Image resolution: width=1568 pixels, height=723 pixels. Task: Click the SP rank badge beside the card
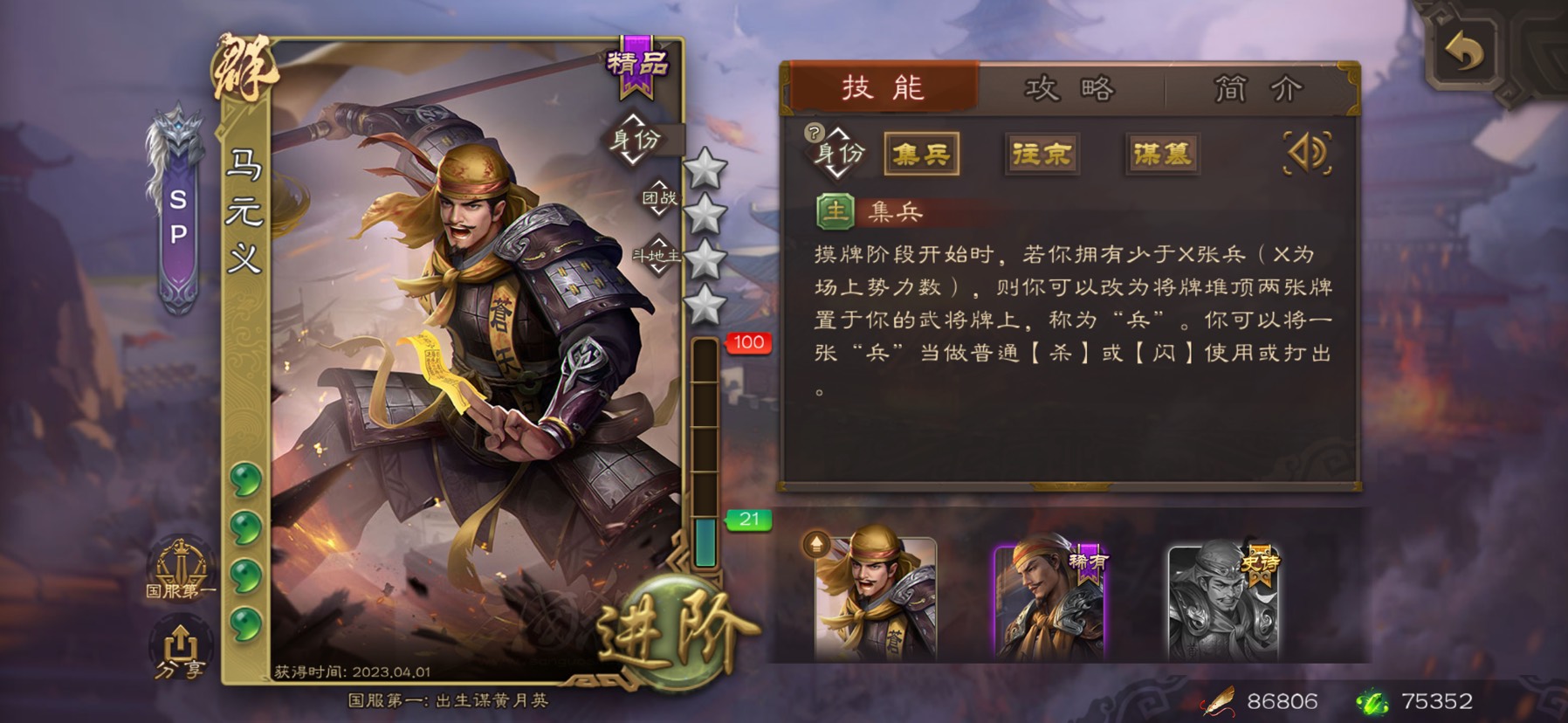tap(178, 214)
